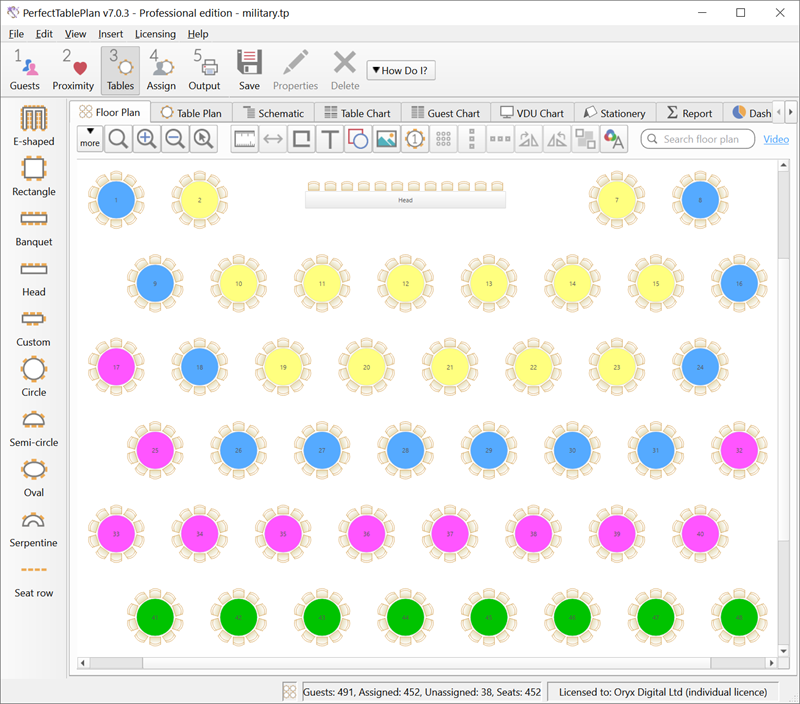Open the 'How Do I?' dropdown
This screenshot has width=800, height=704.
pyautogui.click(x=401, y=70)
